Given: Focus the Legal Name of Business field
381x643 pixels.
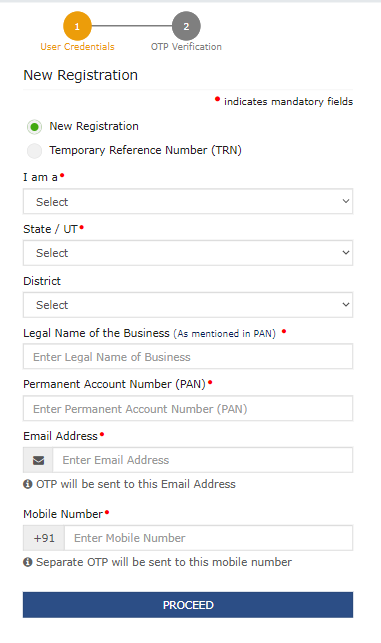Looking at the screenshot, I should 188,357.
